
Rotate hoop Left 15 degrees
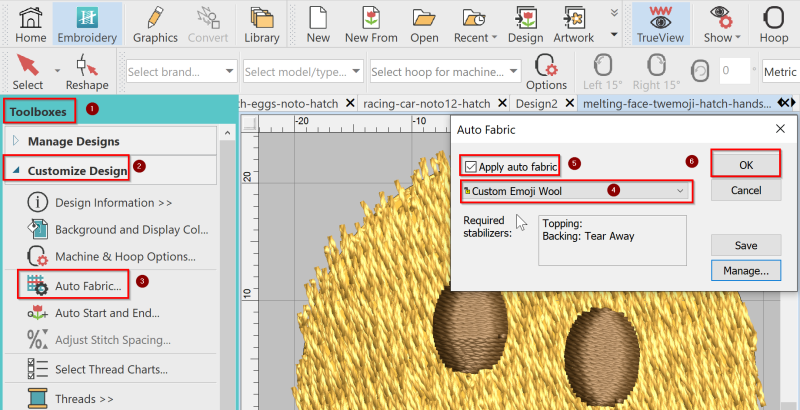pos(603,72)
